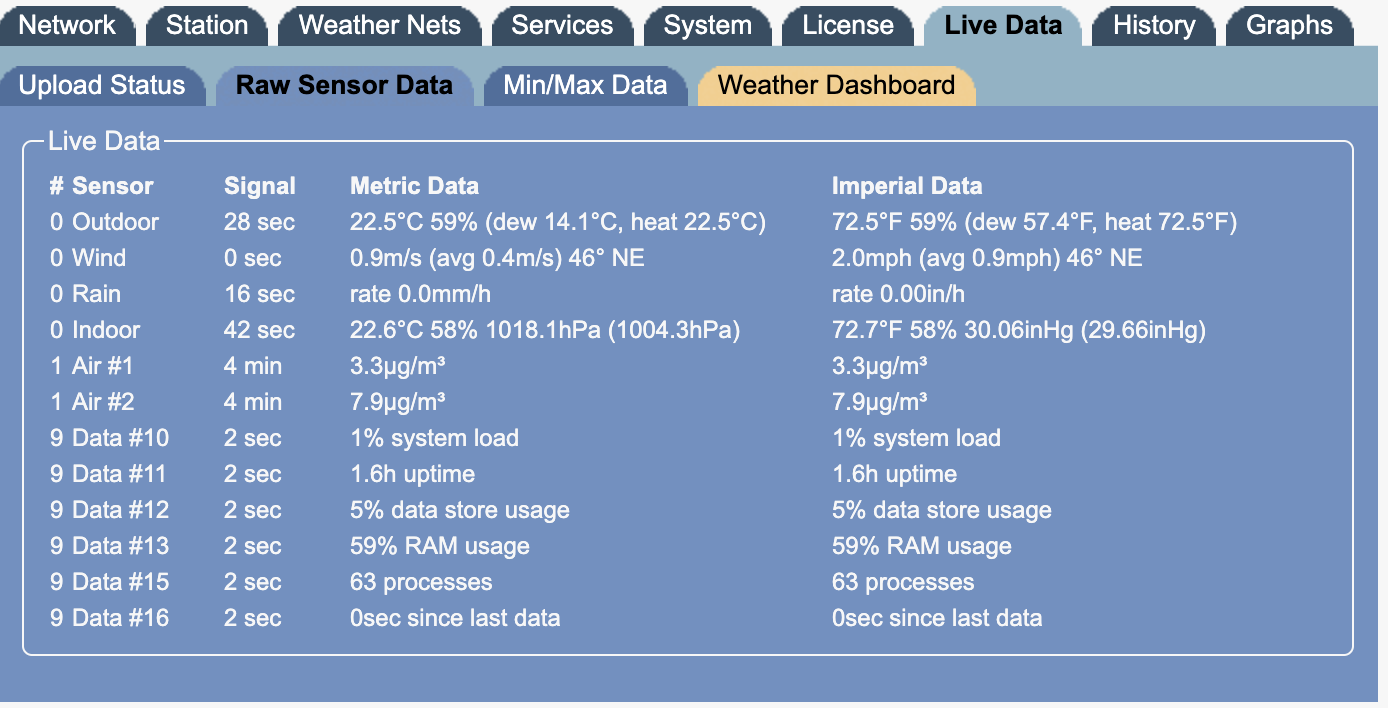Open the Network tab

pos(68,25)
